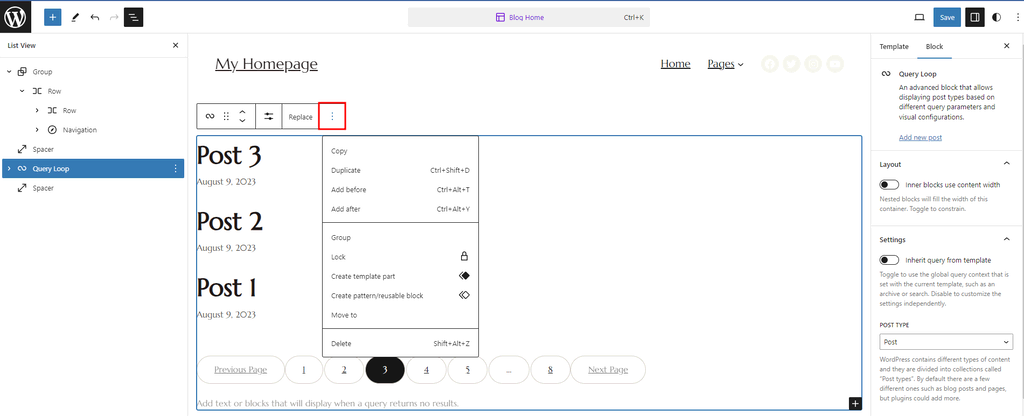1024x416 pixels.
Task: Open the Post Type dropdown
Action: tap(945, 341)
